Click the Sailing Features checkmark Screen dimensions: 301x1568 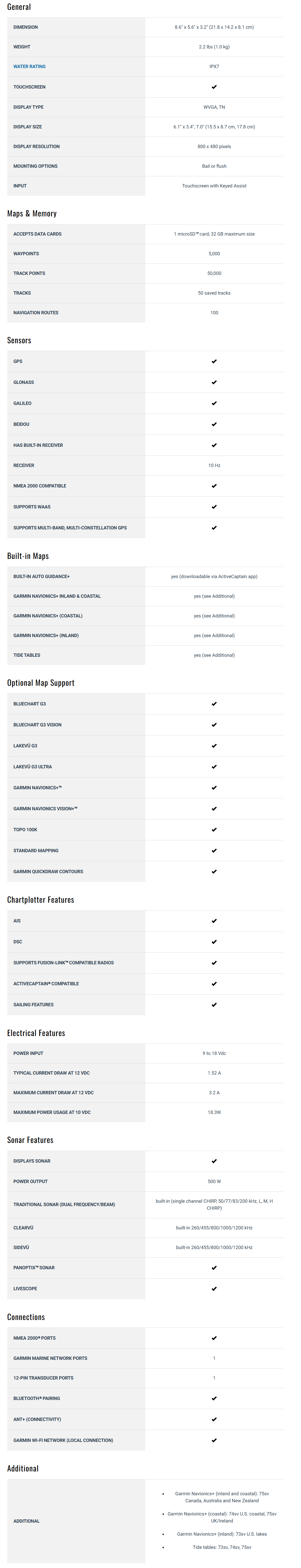tap(214, 1005)
